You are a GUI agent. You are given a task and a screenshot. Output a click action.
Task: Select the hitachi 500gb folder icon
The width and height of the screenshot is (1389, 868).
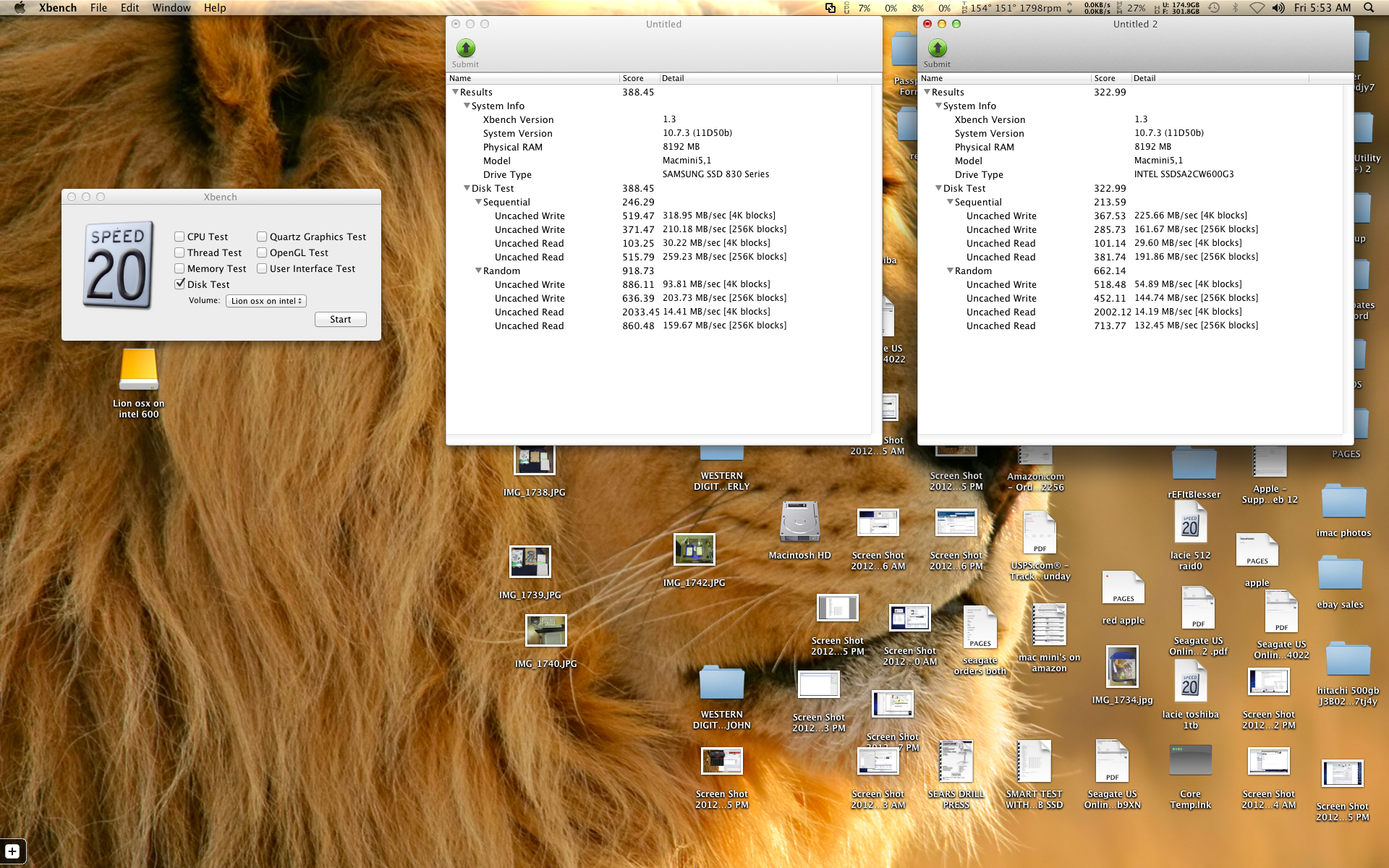pos(1348,659)
